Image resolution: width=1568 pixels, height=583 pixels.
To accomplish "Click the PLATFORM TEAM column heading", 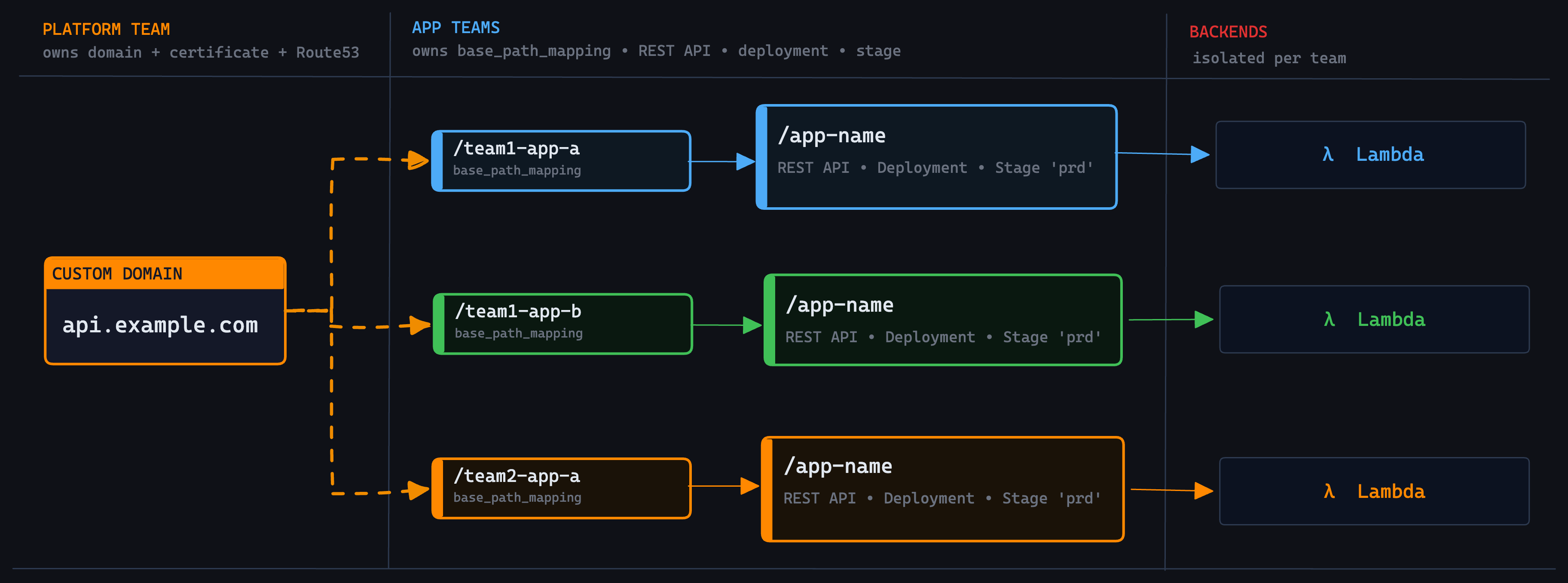I will [106, 29].
